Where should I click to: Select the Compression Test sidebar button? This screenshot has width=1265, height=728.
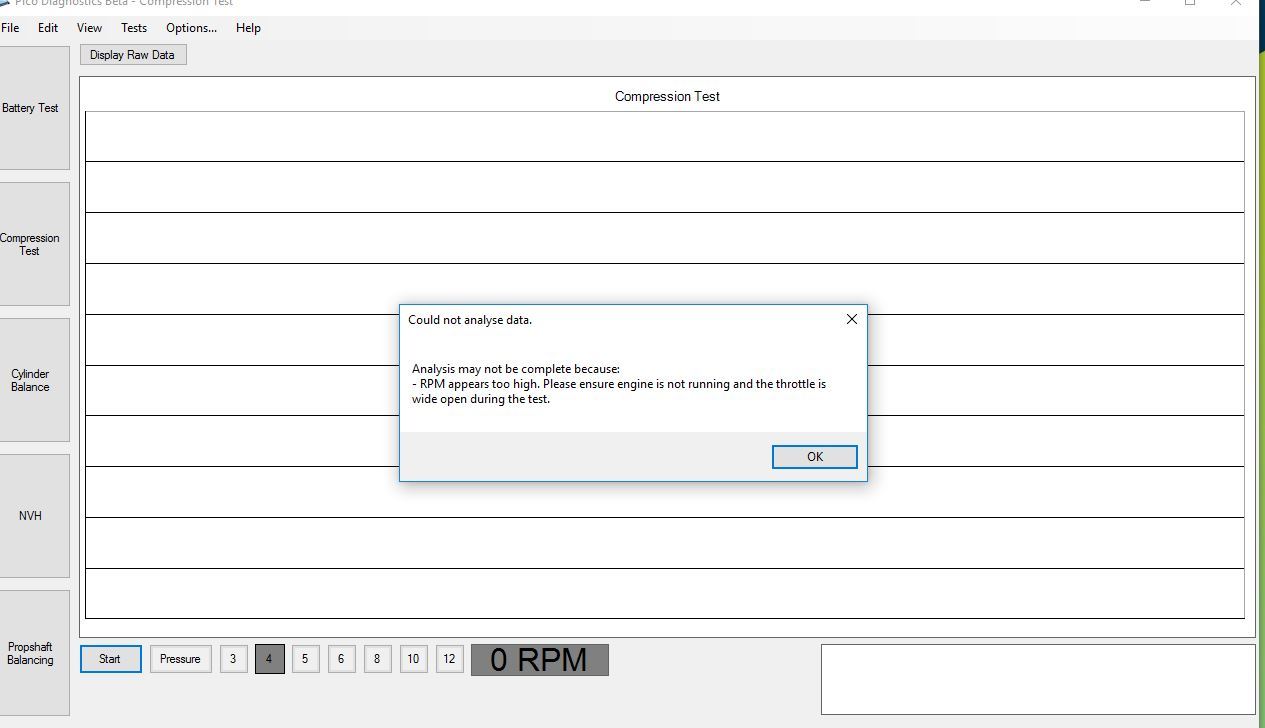(x=32, y=244)
